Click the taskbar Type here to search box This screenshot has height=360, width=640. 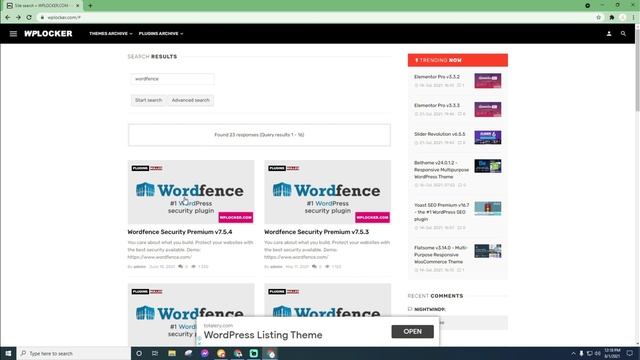[74, 353]
